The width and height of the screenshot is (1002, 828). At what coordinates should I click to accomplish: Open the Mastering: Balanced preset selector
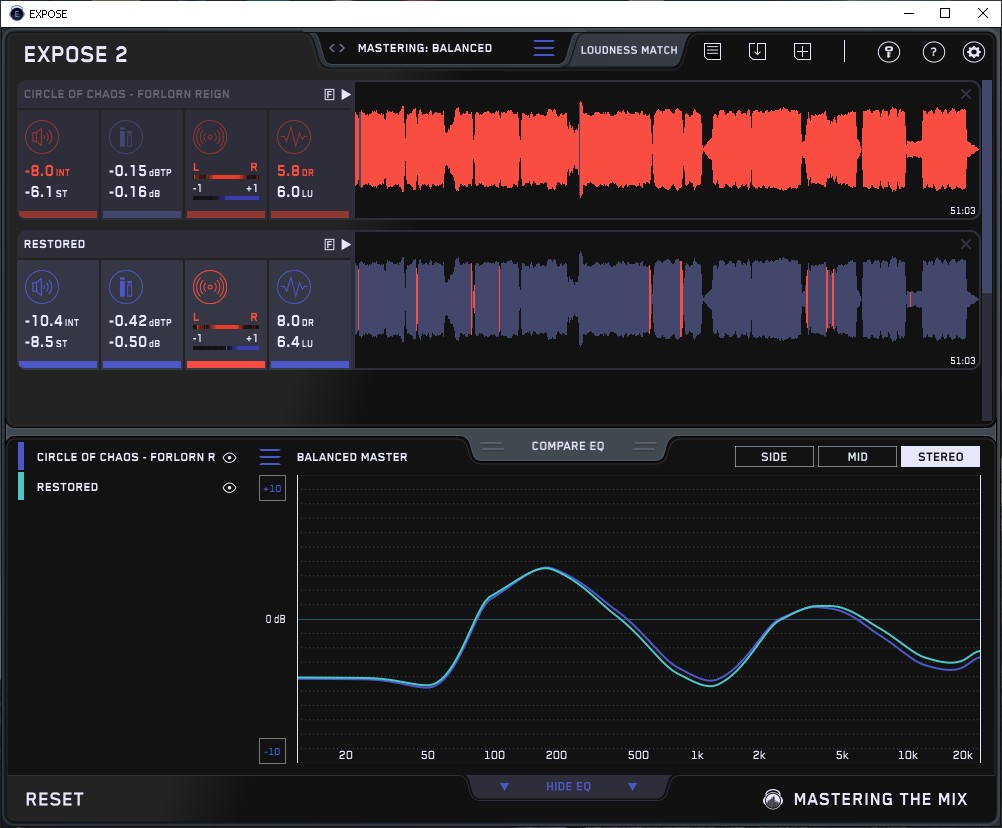click(x=425, y=48)
